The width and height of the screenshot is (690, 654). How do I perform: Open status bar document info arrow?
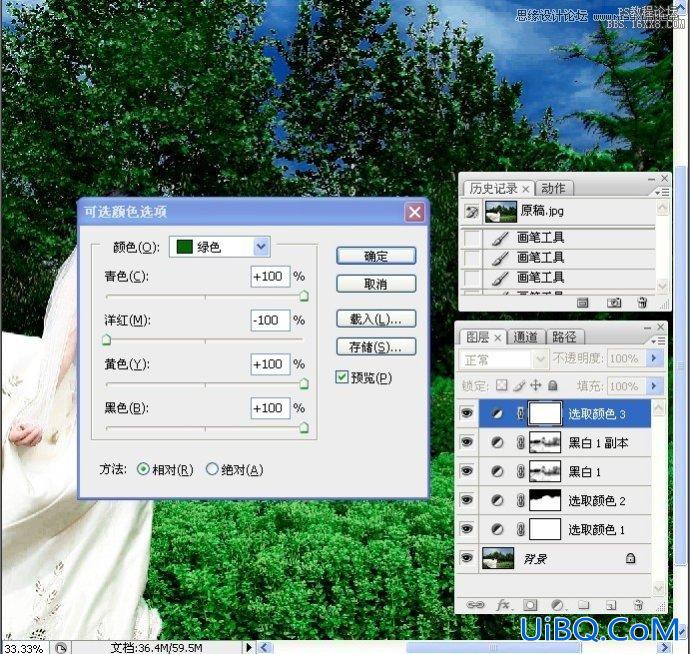249,647
